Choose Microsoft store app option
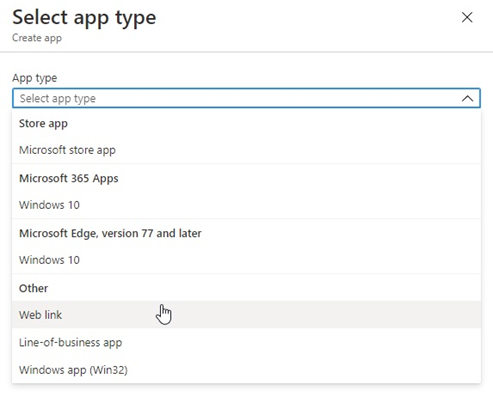The image size is (493, 397). click(x=246, y=150)
